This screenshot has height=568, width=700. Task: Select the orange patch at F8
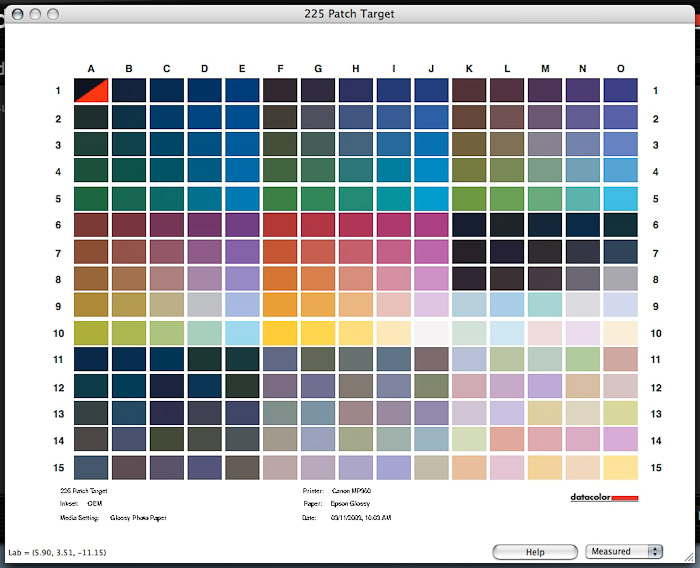pyautogui.click(x=280, y=279)
